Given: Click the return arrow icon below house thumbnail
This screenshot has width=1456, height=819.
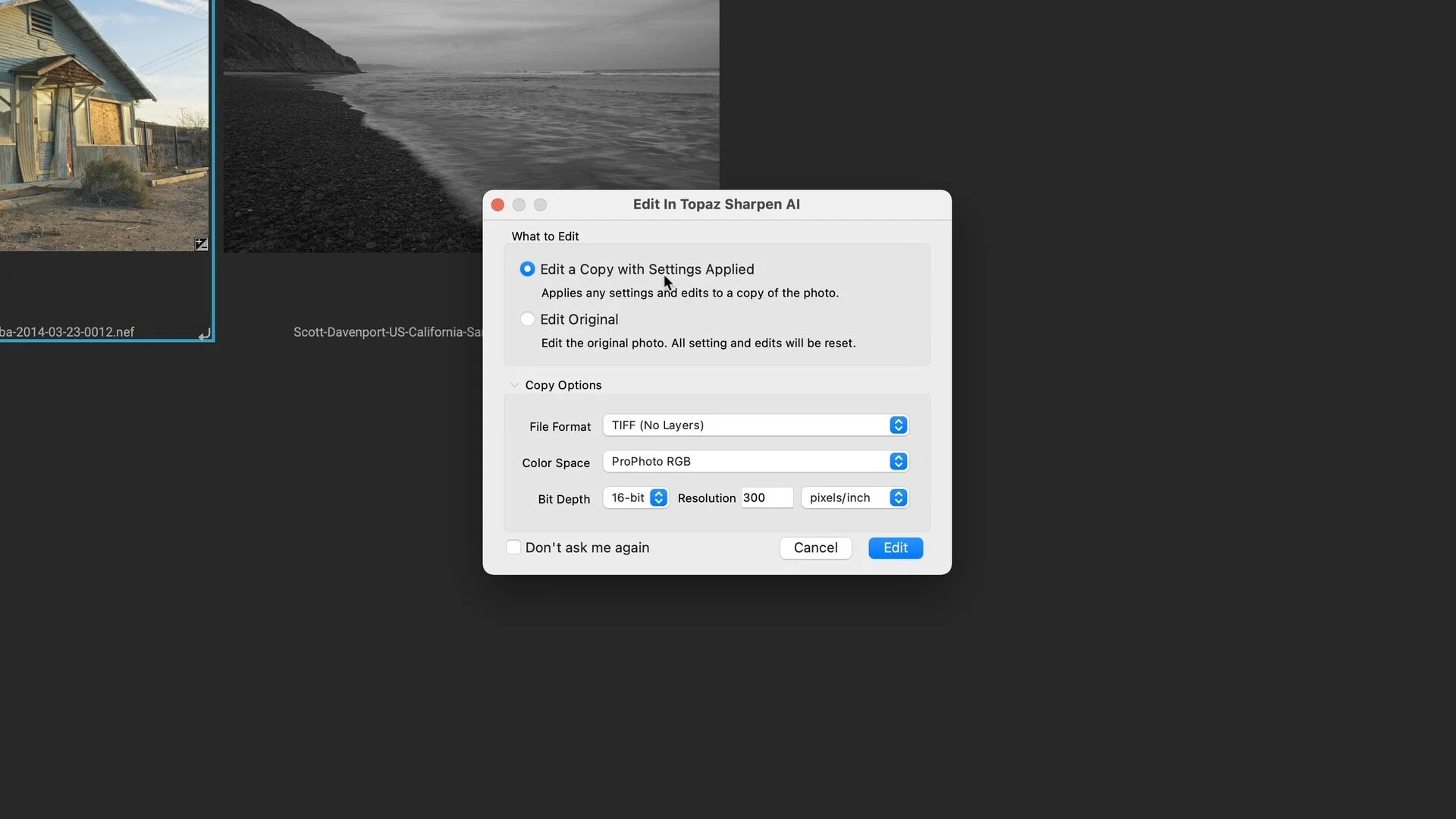Looking at the screenshot, I should [x=205, y=334].
